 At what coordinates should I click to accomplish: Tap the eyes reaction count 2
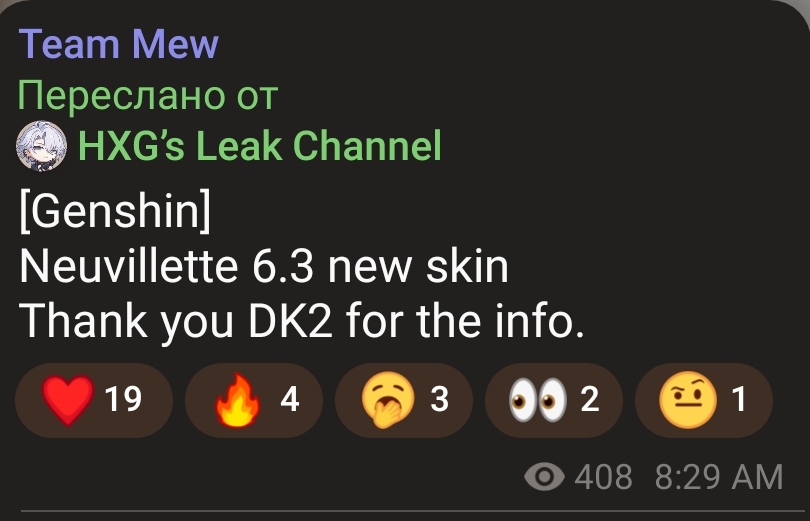tap(590, 400)
